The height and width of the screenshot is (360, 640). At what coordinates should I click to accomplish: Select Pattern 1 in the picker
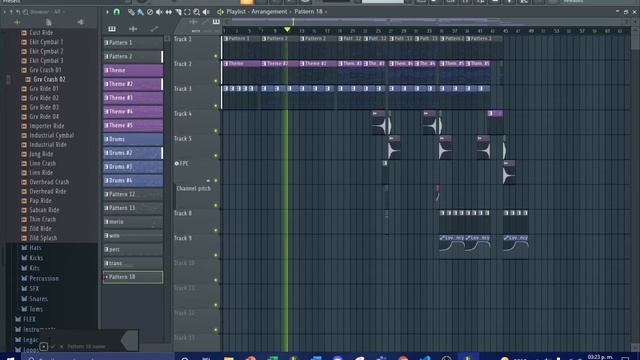point(133,42)
